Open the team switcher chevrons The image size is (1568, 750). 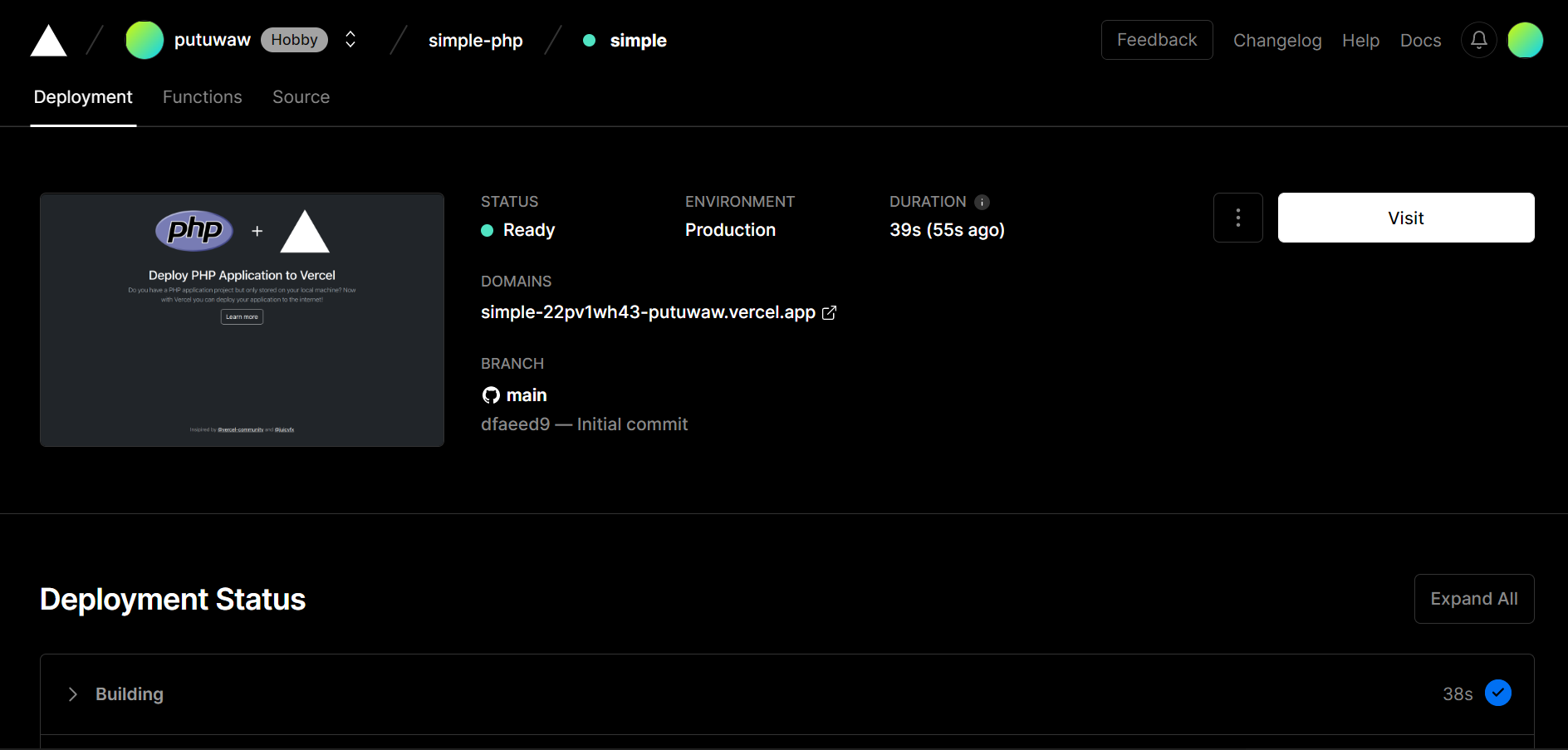350,40
